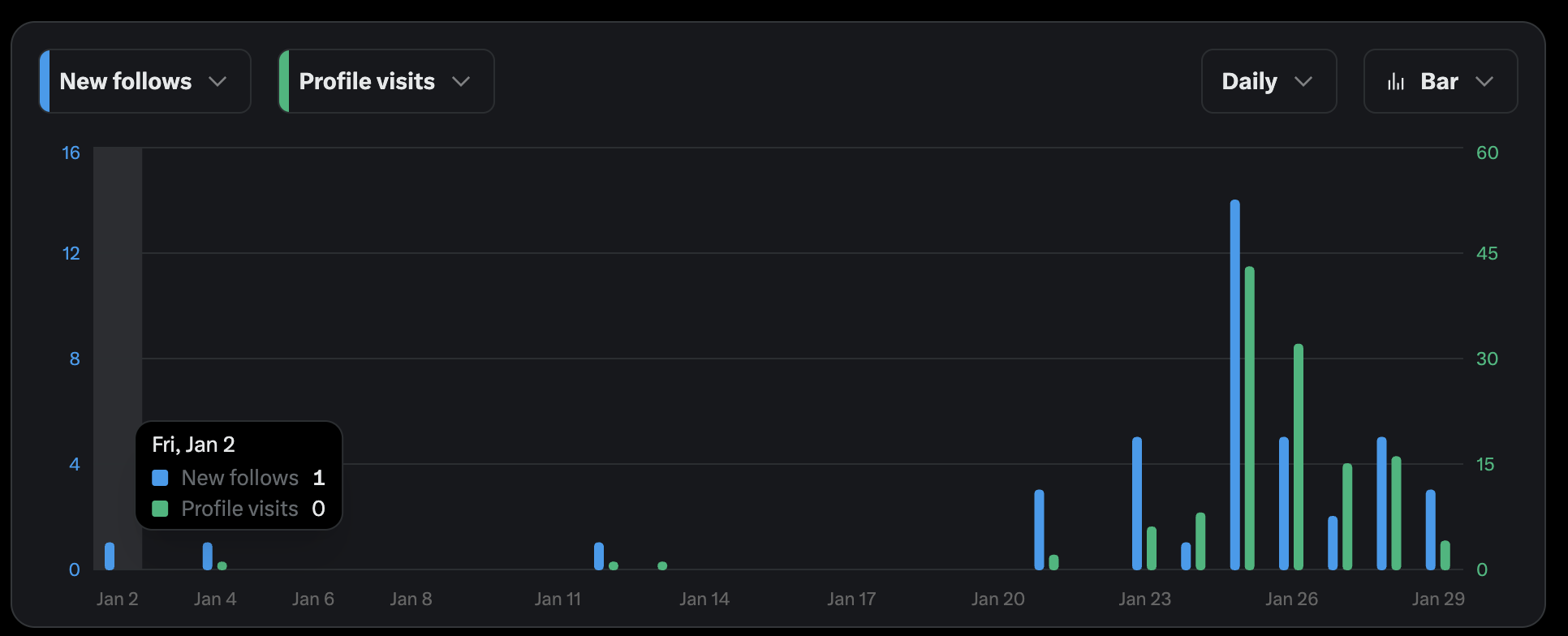1568x636 pixels.
Task: Click the blue bar at Jan 23
Action: click(1137, 503)
